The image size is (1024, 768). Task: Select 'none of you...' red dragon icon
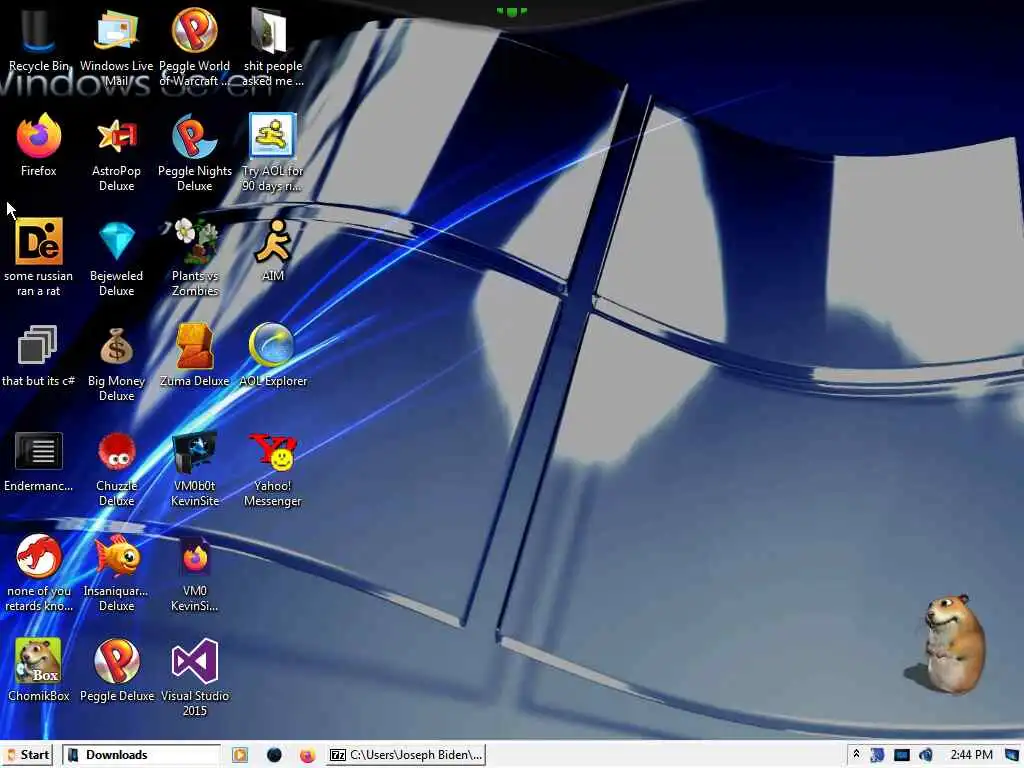(39, 573)
